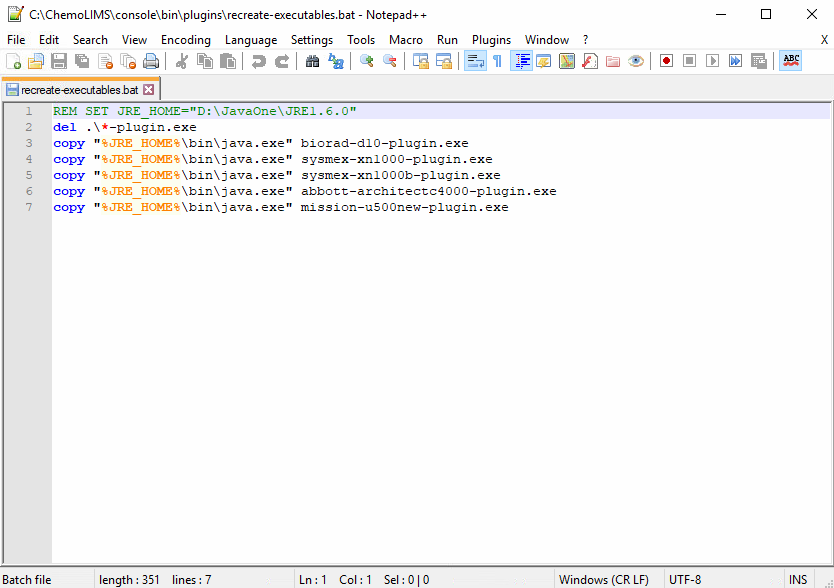Toggle word wrap in the toolbar
This screenshot has height=588, width=834.
click(x=475, y=61)
